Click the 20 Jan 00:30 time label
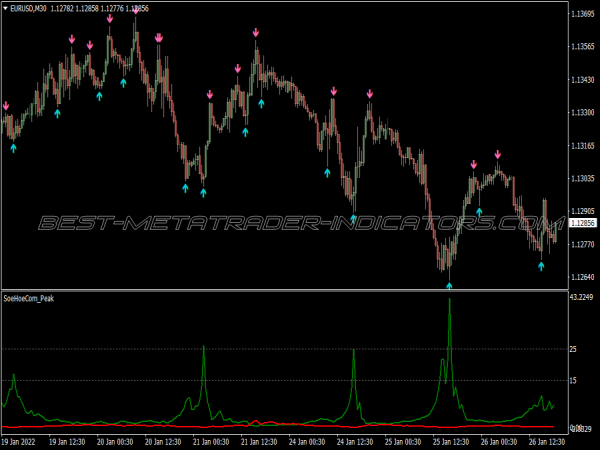 [x=115, y=442]
